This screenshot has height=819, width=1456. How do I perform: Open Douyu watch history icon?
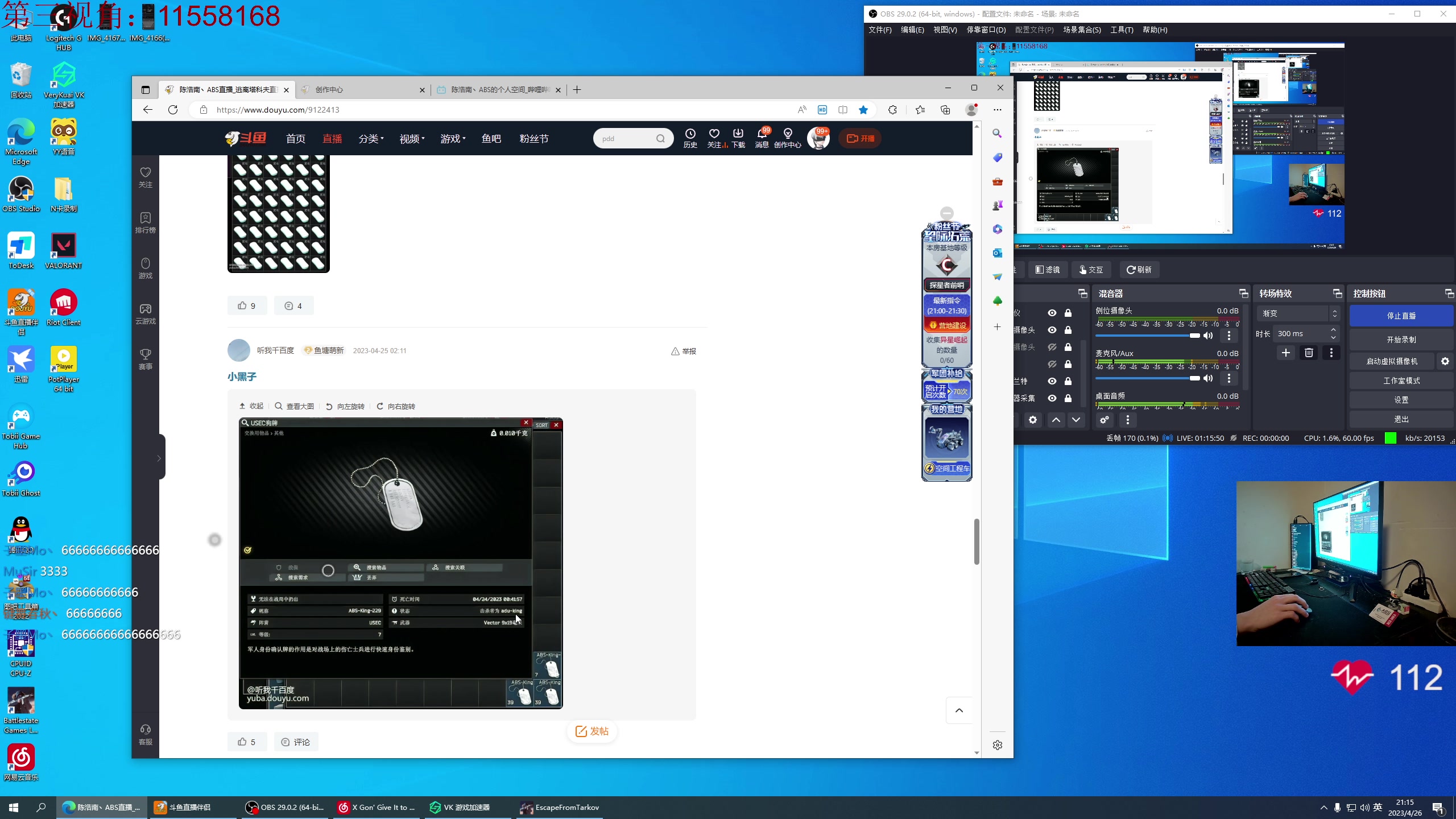(x=690, y=138)
